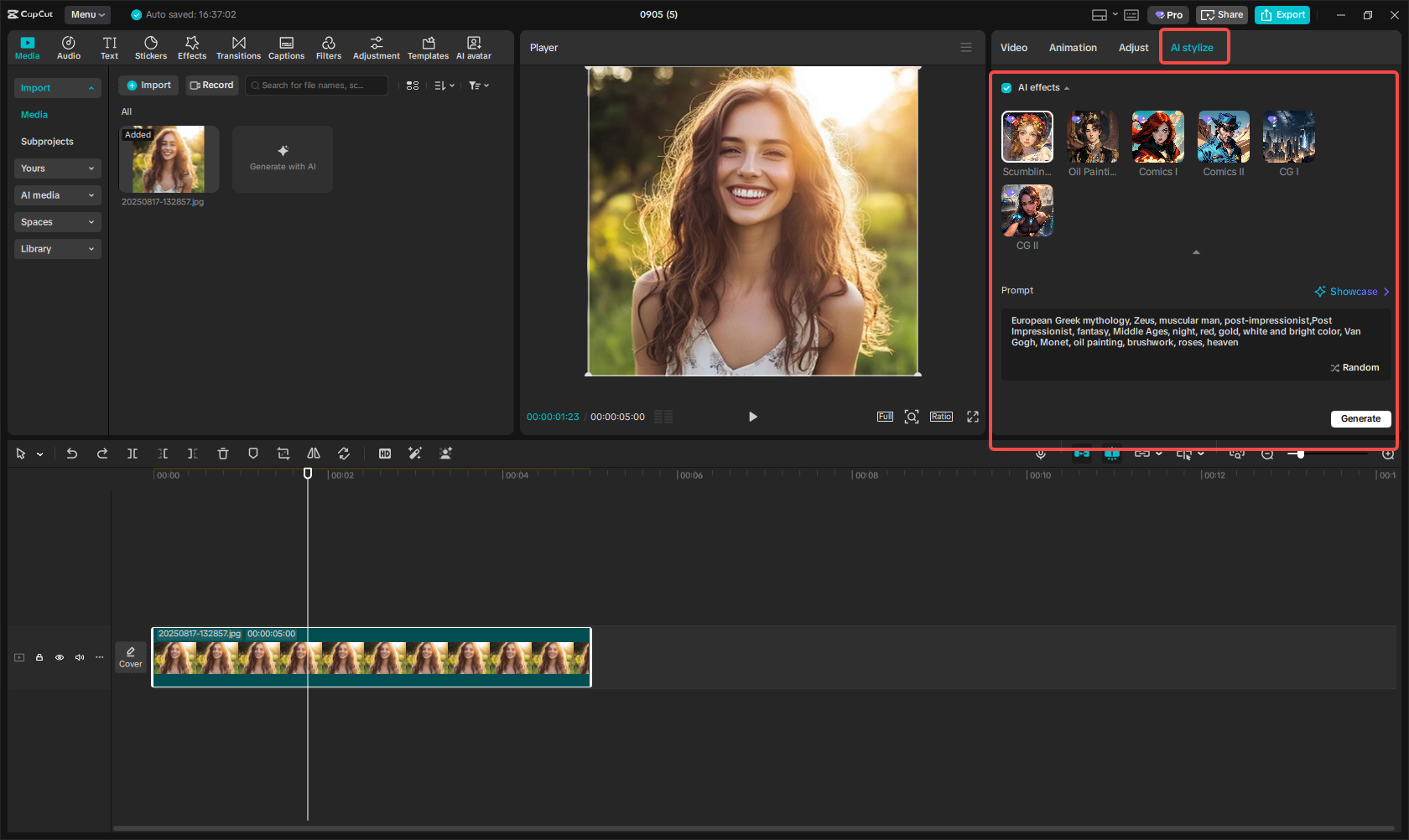Adjust the timeline zoom slider

pyautogui.click(x=1301, y=454)
